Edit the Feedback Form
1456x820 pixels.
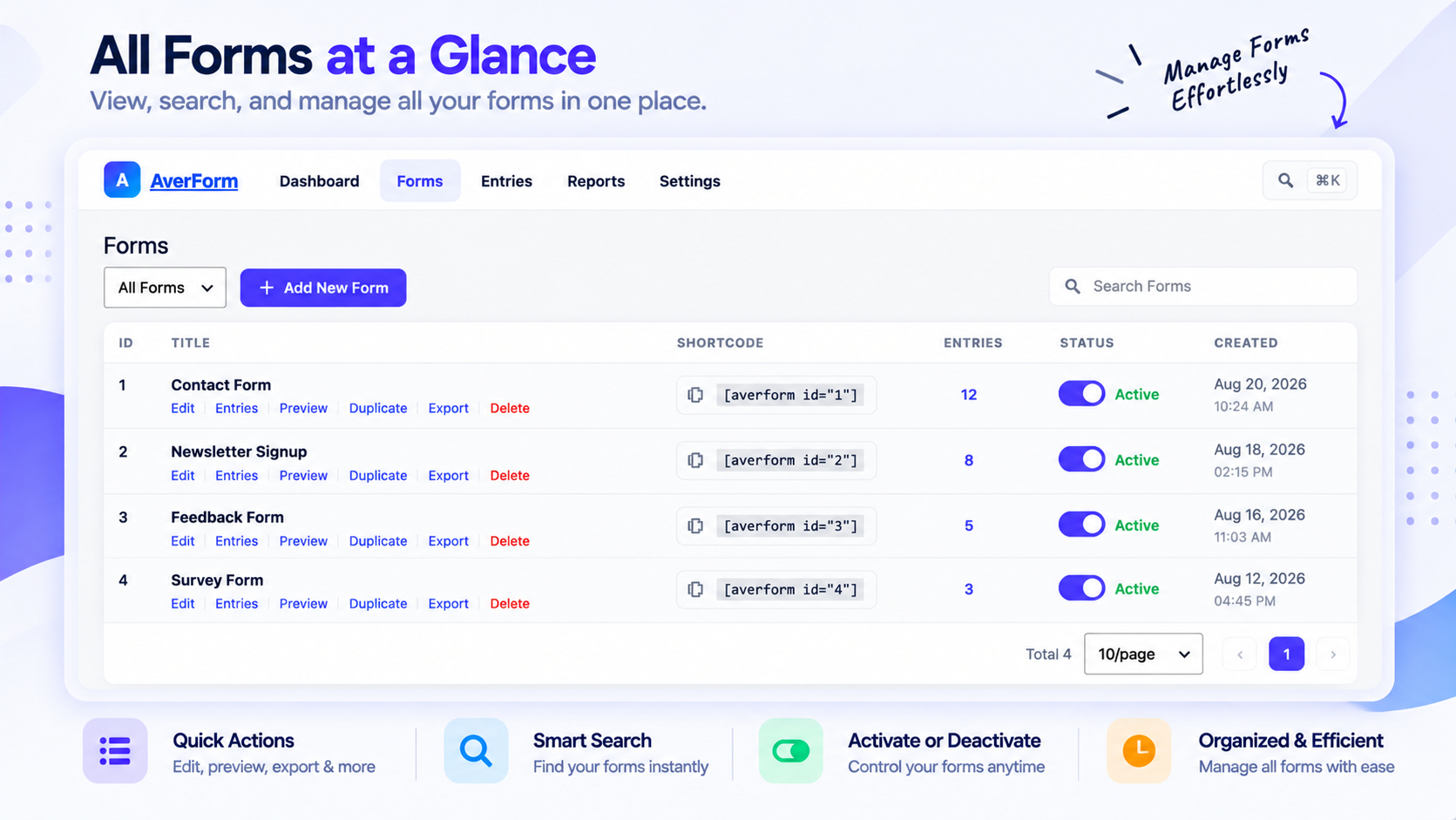coord(183,540)
